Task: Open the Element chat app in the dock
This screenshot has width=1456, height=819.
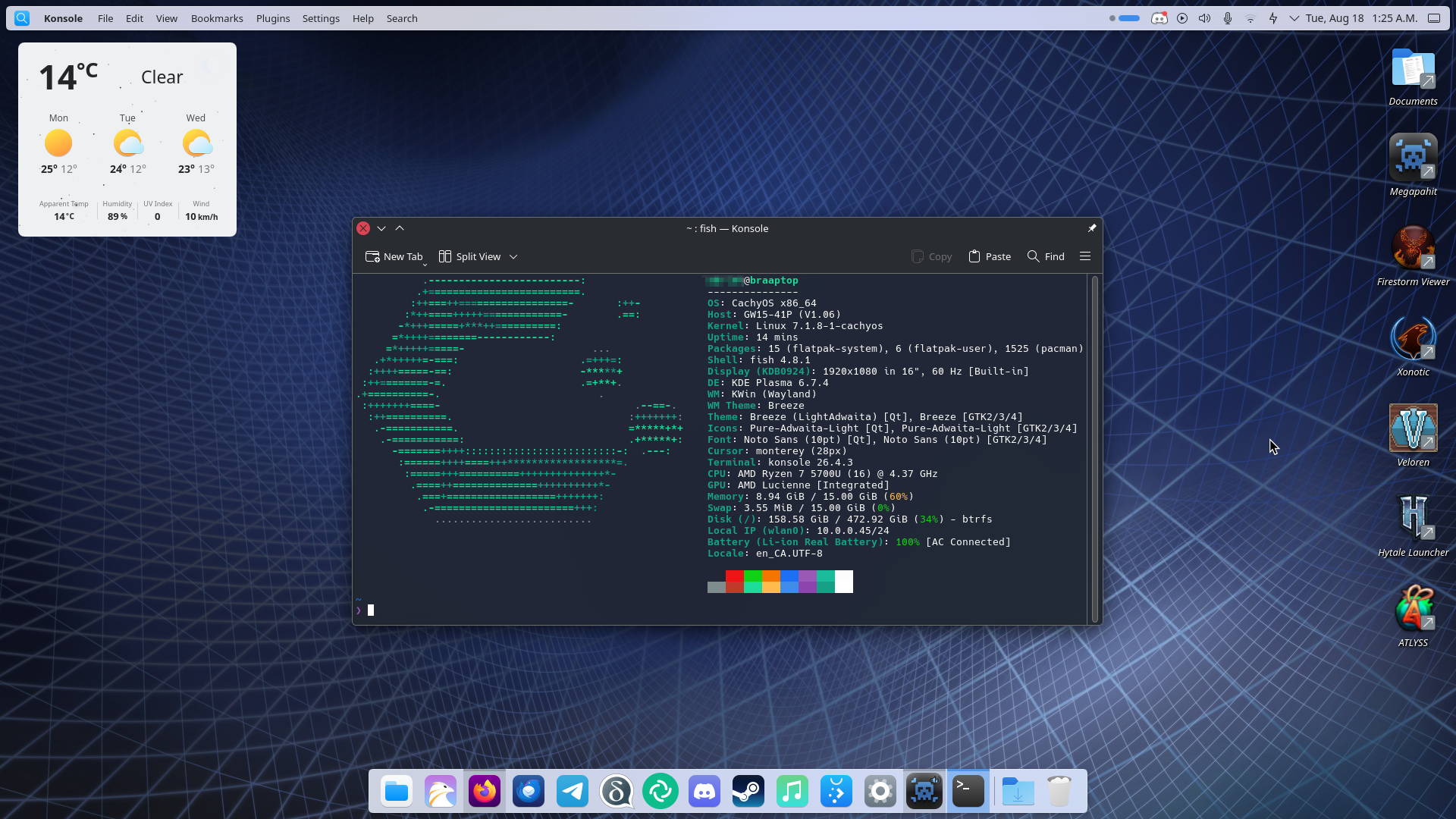Action: click(661, 792)
